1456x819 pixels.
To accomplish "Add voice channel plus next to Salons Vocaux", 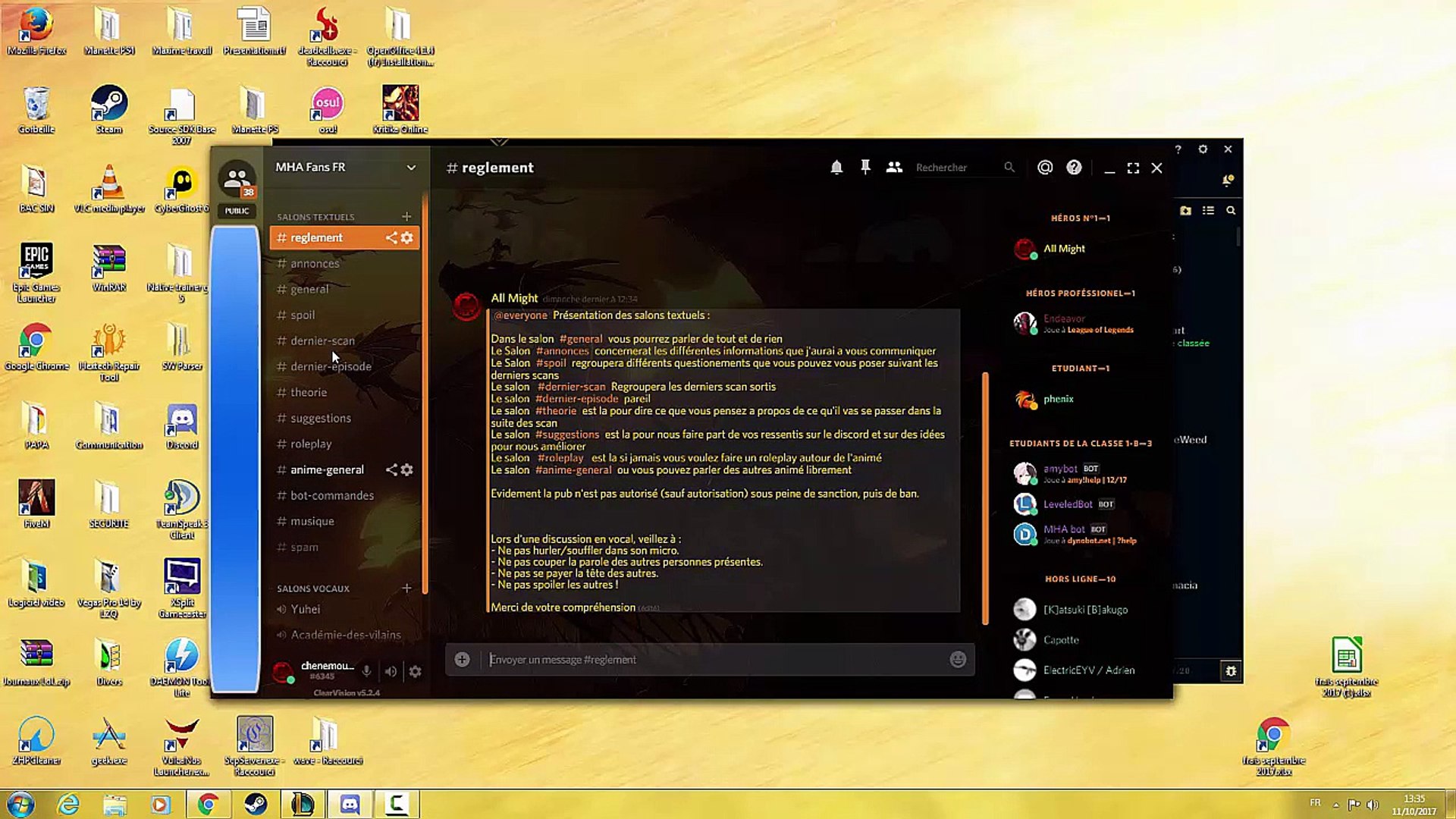I will point(406,588).
